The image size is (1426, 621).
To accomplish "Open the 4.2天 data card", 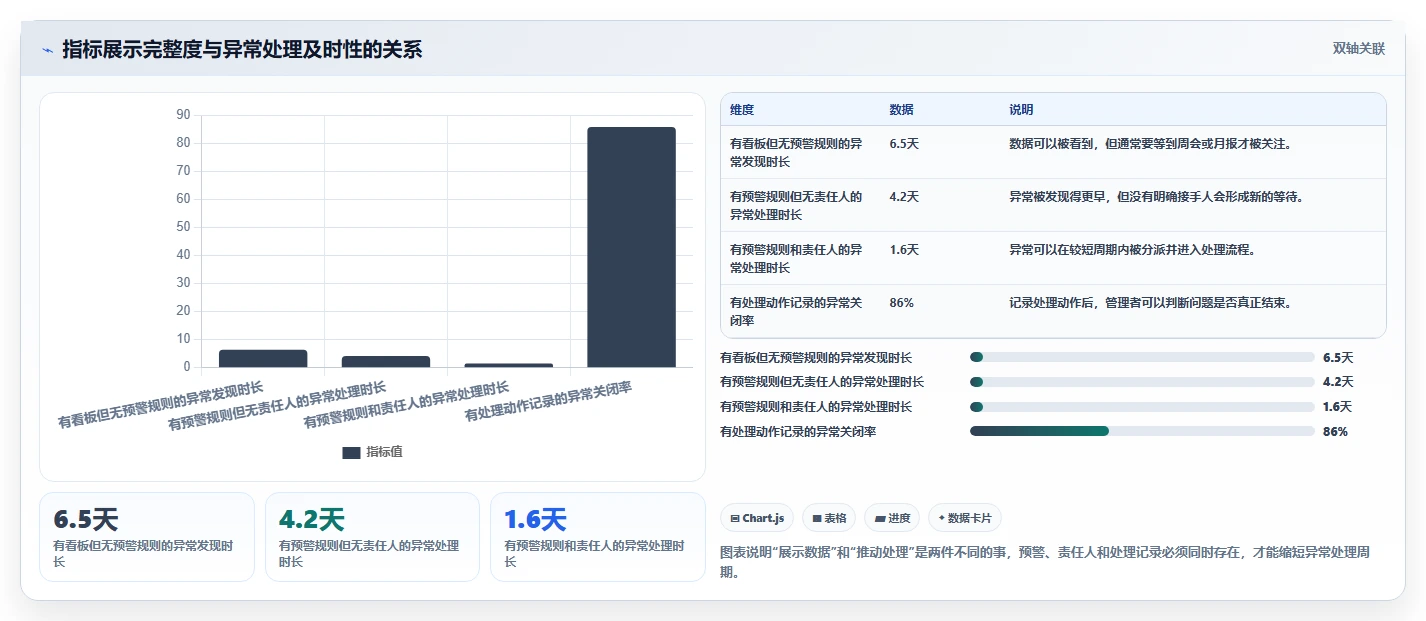I will [372, 537].
